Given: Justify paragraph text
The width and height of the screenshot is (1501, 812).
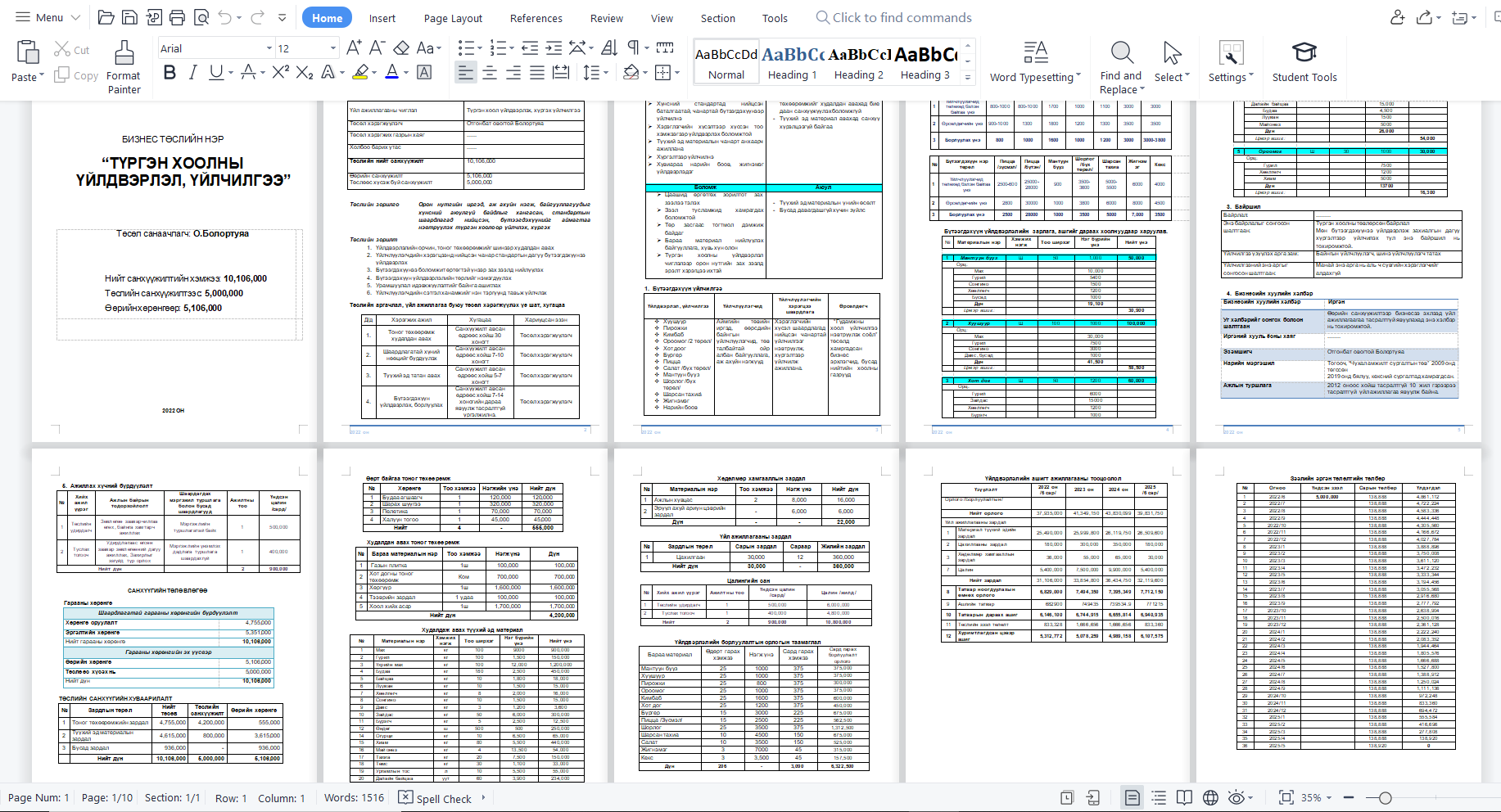Looking at the screenshot, I should click(537, 73).
